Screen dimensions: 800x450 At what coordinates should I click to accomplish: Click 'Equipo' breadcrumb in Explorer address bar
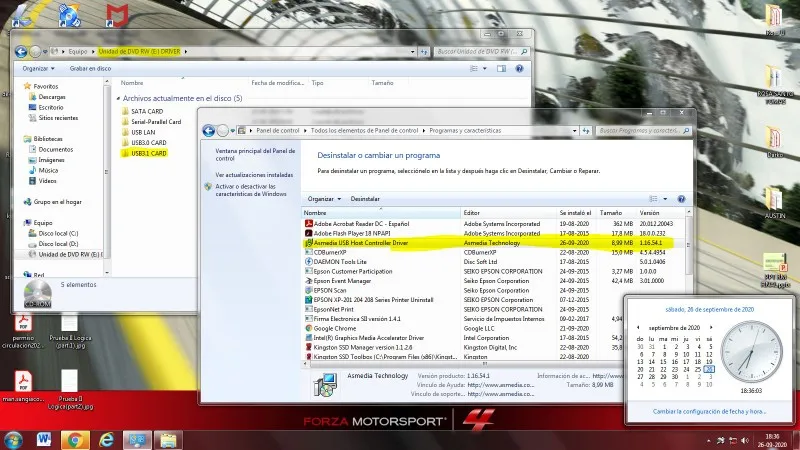tap(78, 52)
